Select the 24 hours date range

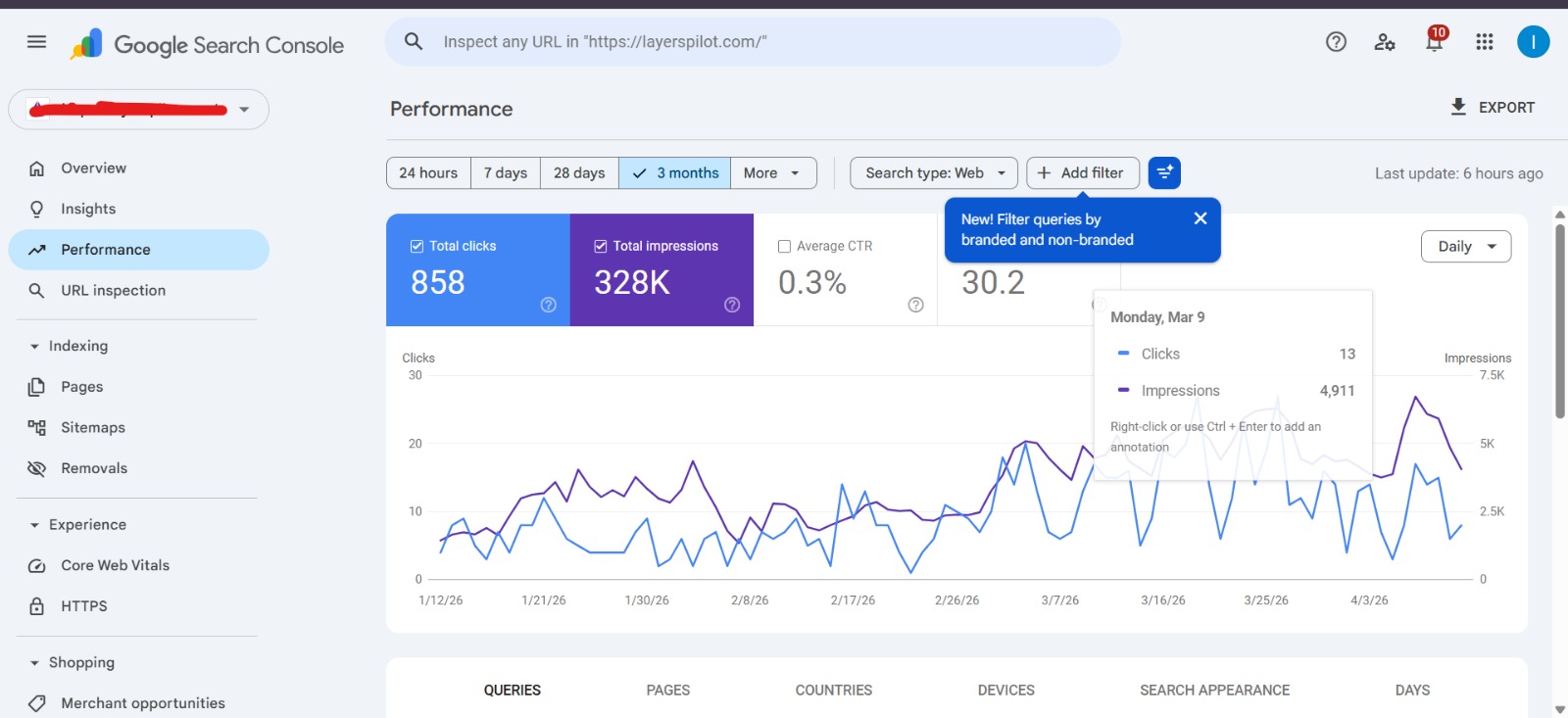tap(428, 173)
